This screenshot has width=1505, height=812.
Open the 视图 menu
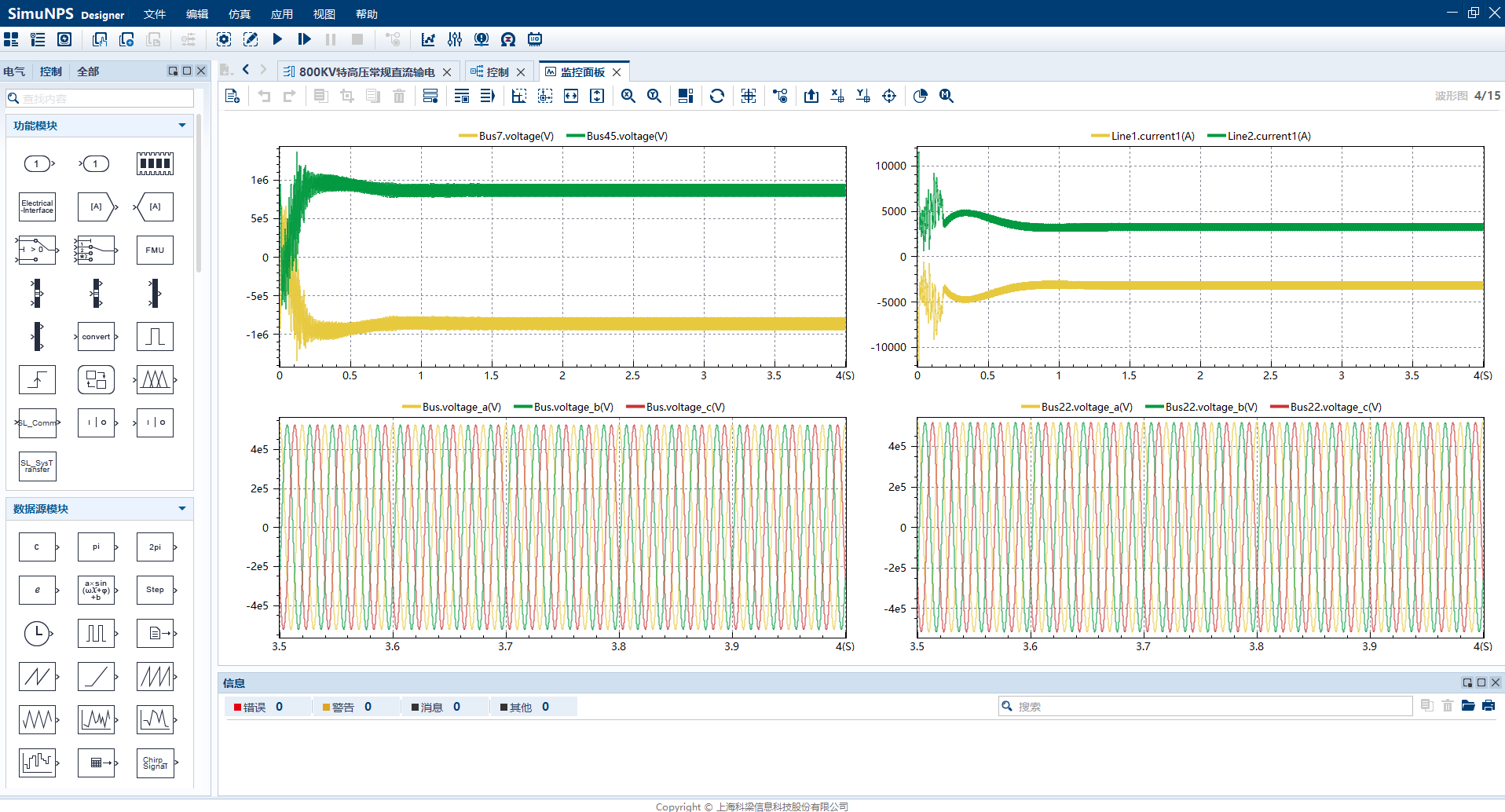[324, 14]
